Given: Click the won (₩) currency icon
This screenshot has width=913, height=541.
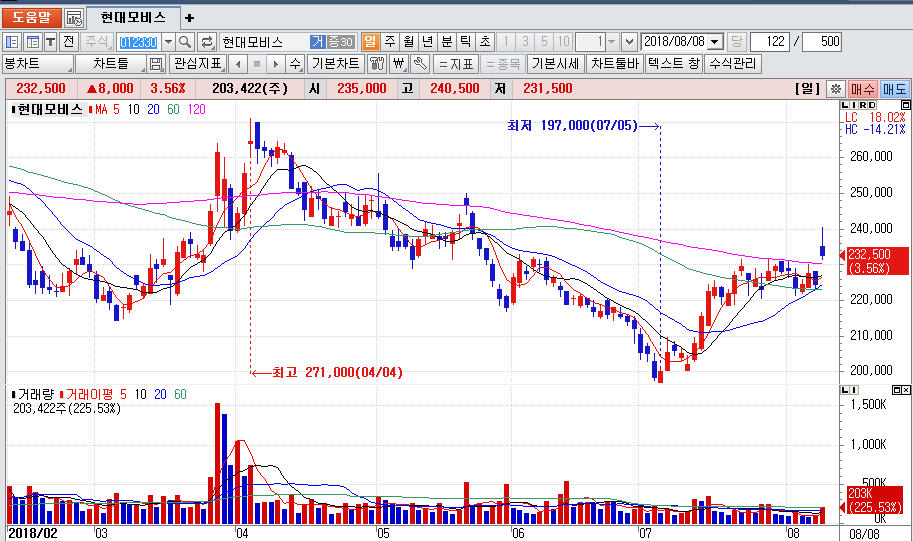Looking at the screenshot, I should coord(398,64).
